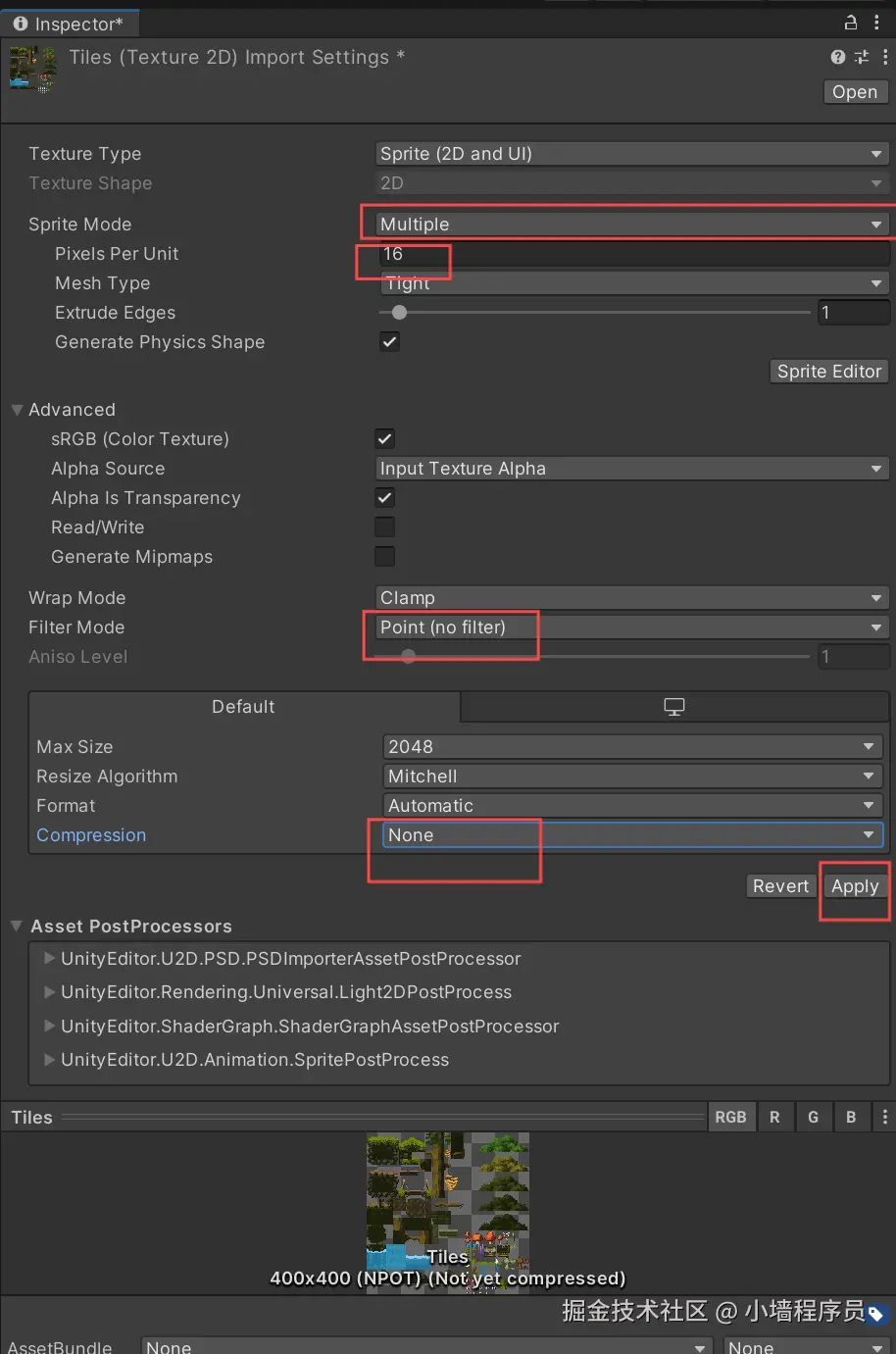The height and width of the screenshot is (1354, 896).
Task: Open Sprite Mode dropdown
Action: 632,225
